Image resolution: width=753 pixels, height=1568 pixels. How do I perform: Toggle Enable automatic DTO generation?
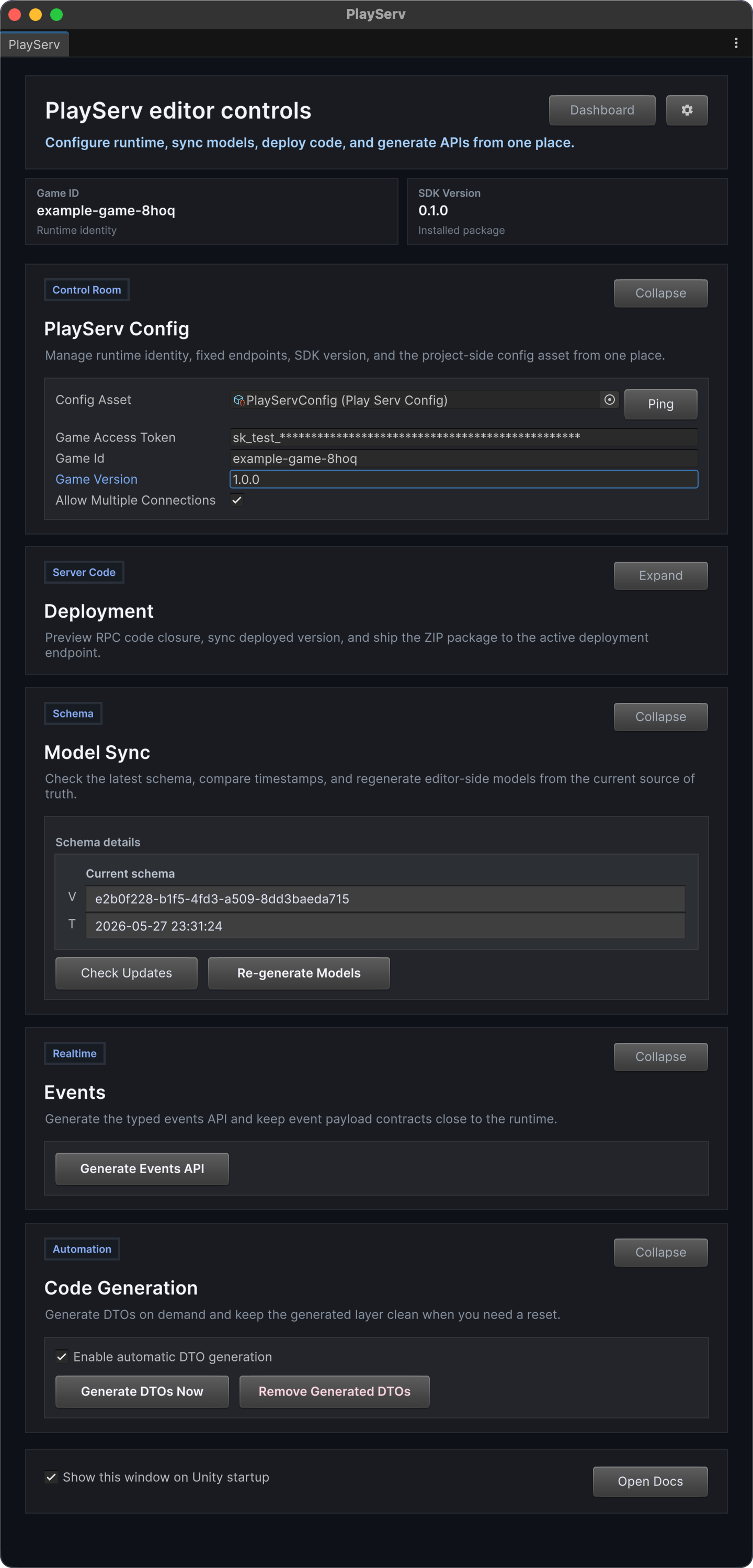tap(62, 1357)
